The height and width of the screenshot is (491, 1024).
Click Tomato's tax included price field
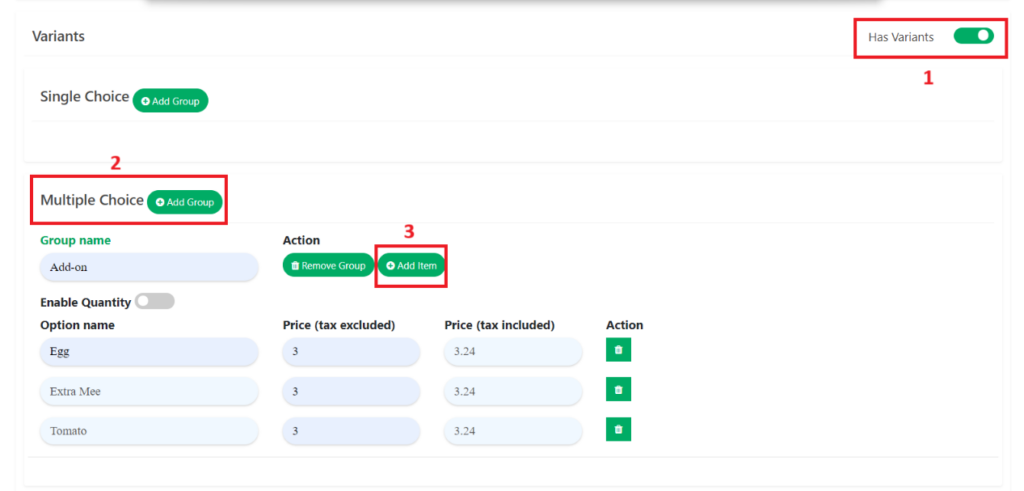(513, 431)
